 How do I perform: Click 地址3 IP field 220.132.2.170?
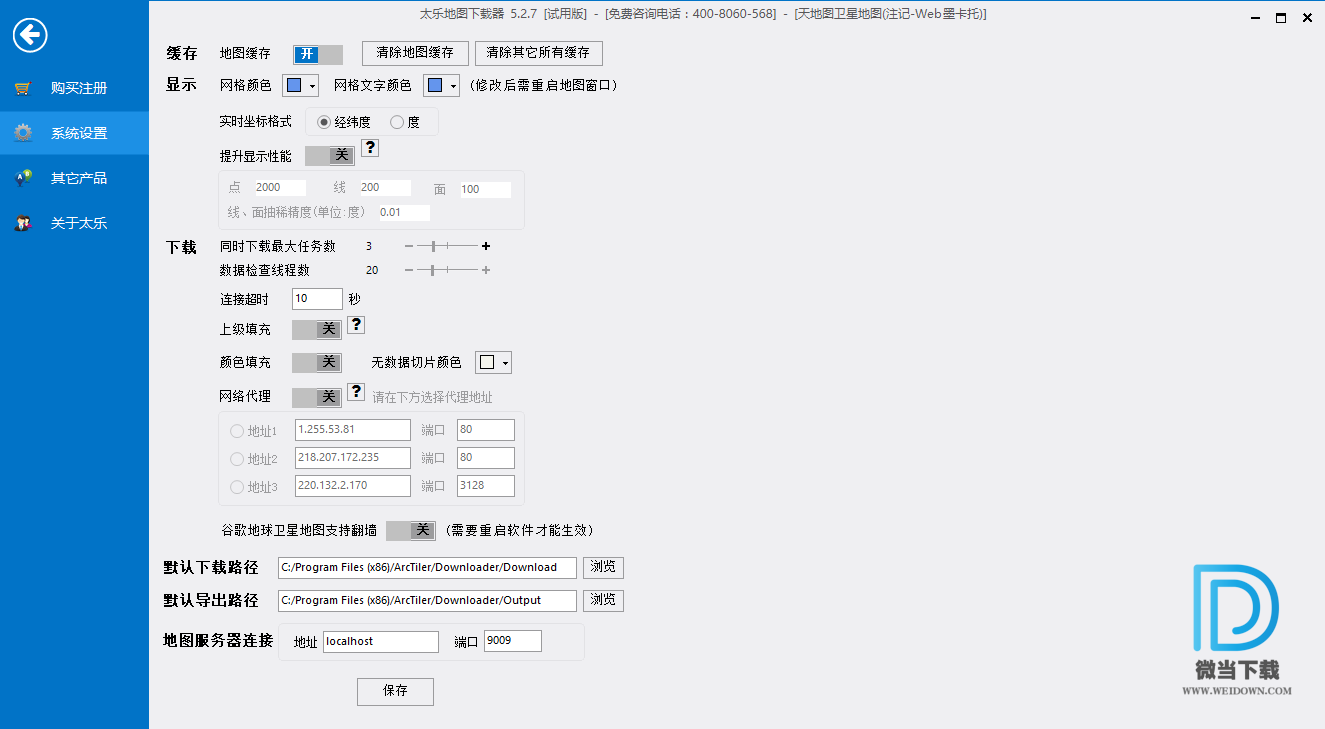[x=353, y=486]
